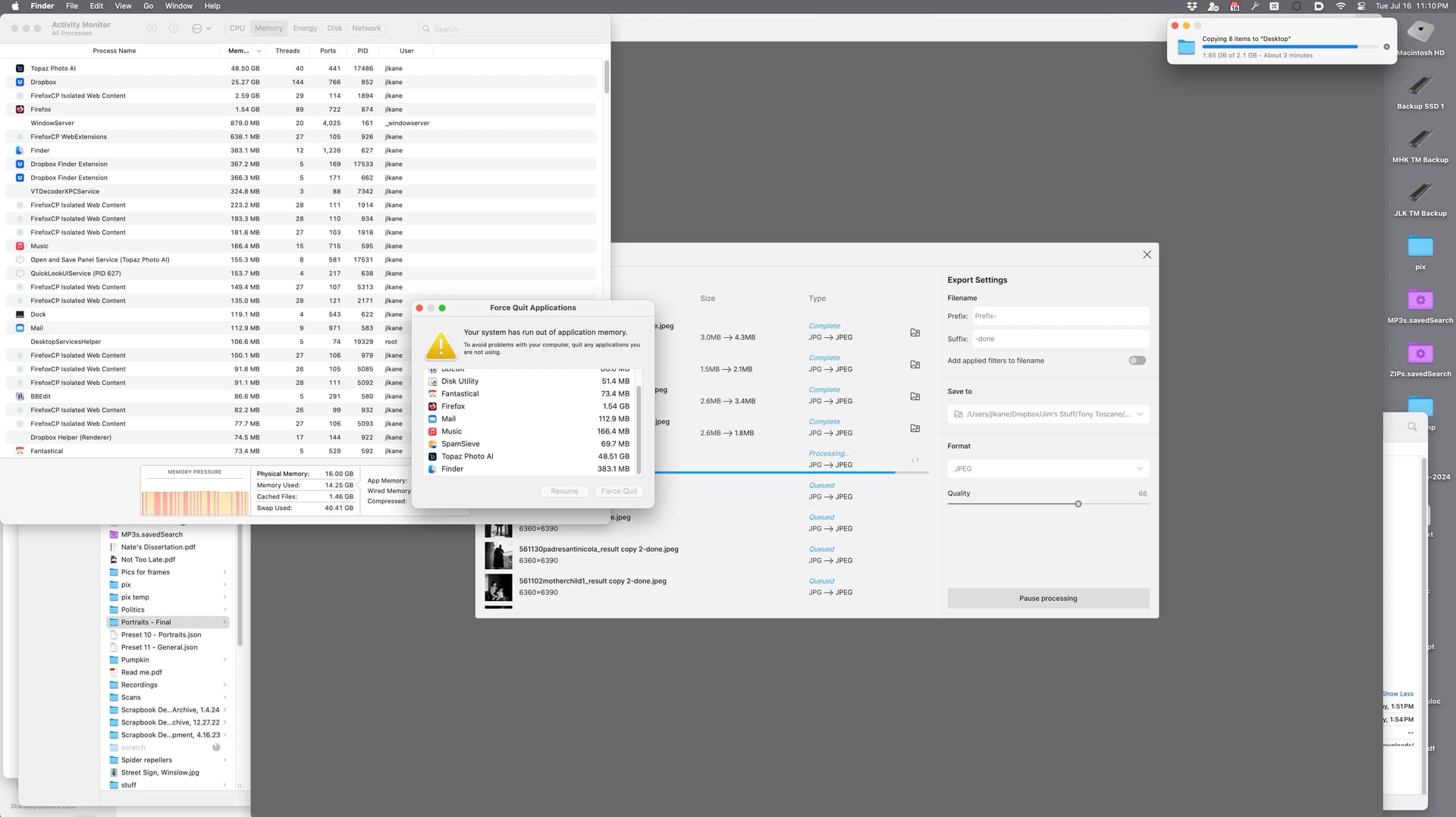Reveal the first completed export in folder
This screenshot has height=817, width=1456.
(x=915, y=333)
